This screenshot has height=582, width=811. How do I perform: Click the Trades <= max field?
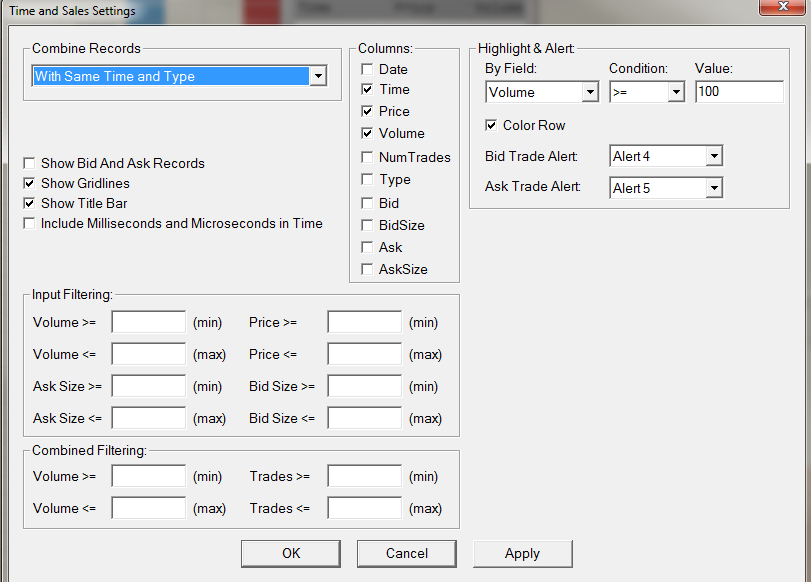point(365,508)
